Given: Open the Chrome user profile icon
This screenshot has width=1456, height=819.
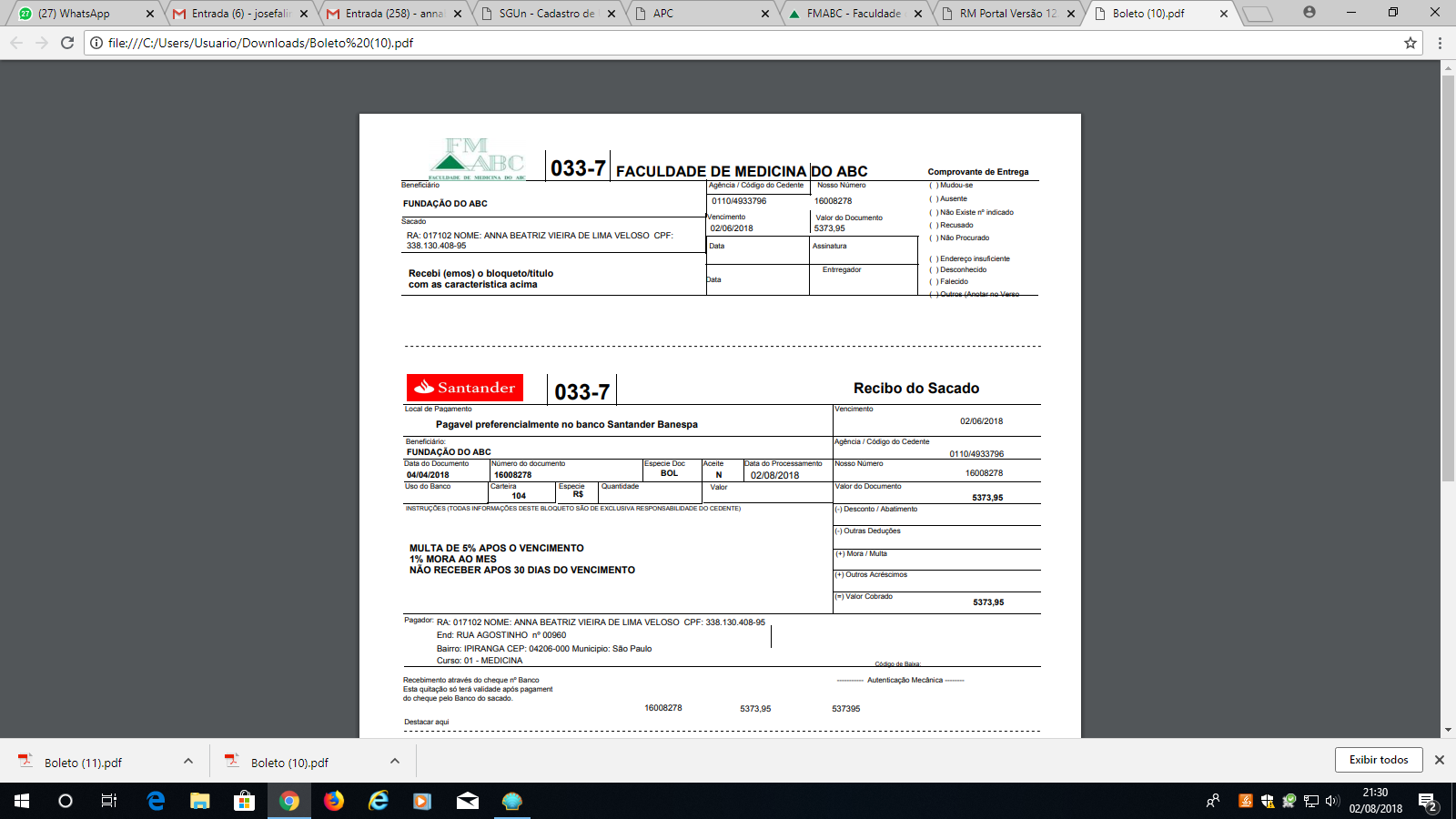Looking at the screenshot, I should click(1309, 13).
